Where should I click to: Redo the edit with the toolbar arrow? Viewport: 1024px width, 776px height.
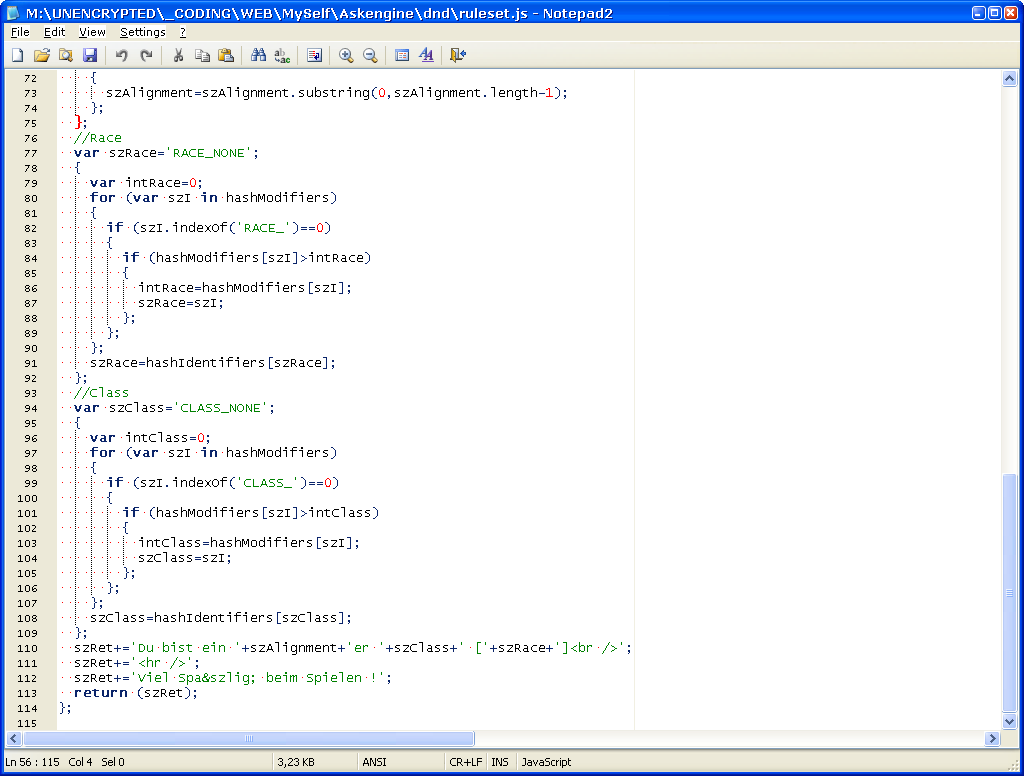(146, 56)
